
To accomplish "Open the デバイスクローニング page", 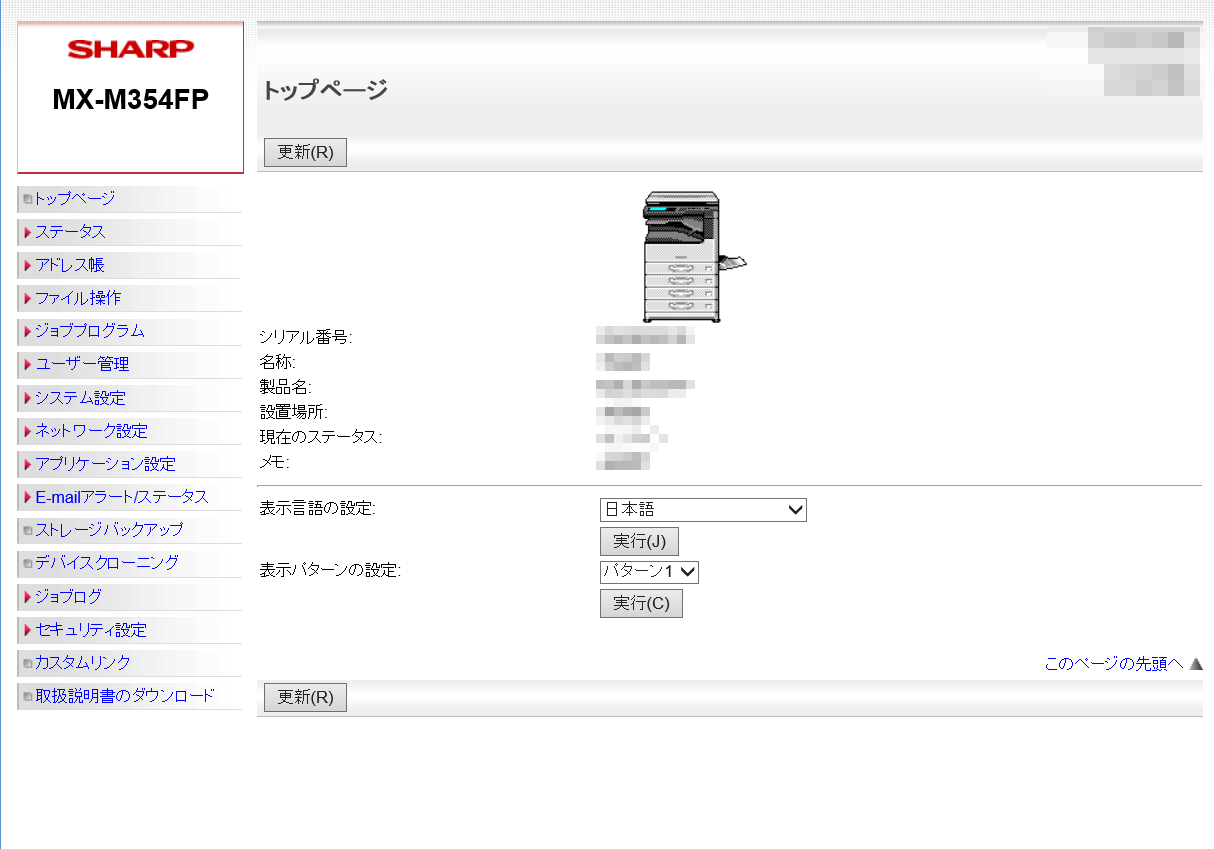I will (107, 562).
